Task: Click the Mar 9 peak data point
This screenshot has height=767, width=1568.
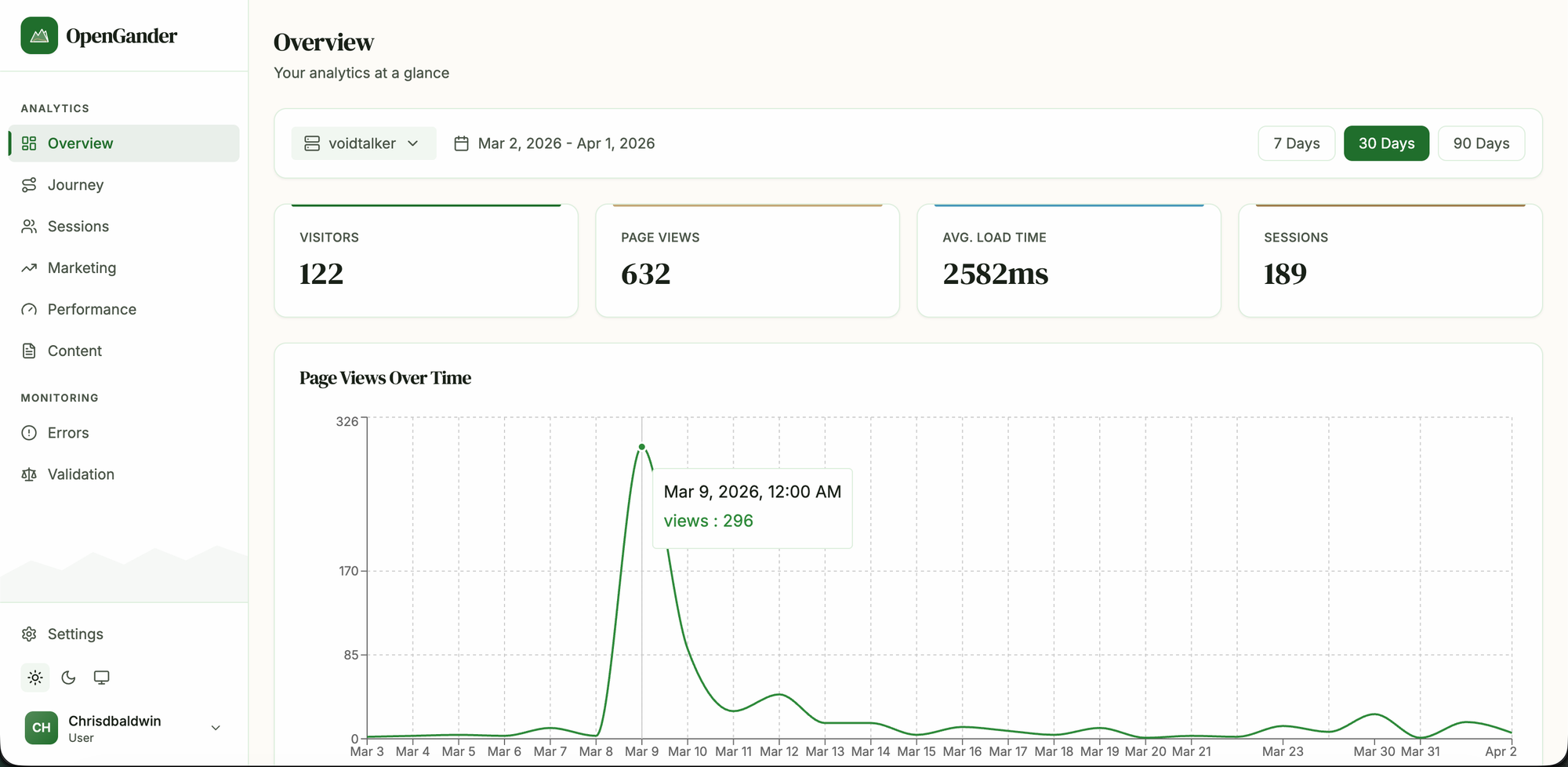Action: pyautogui.click(x=642, y=447)
